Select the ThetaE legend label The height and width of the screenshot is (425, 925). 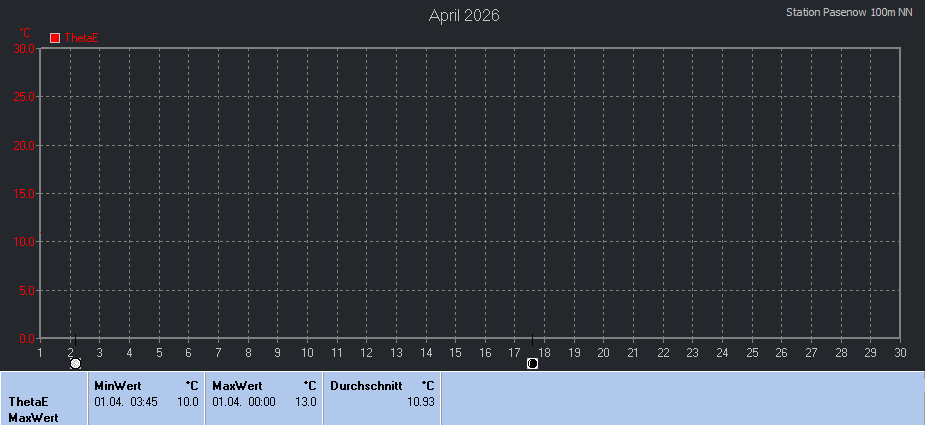(x=81, y=38)
